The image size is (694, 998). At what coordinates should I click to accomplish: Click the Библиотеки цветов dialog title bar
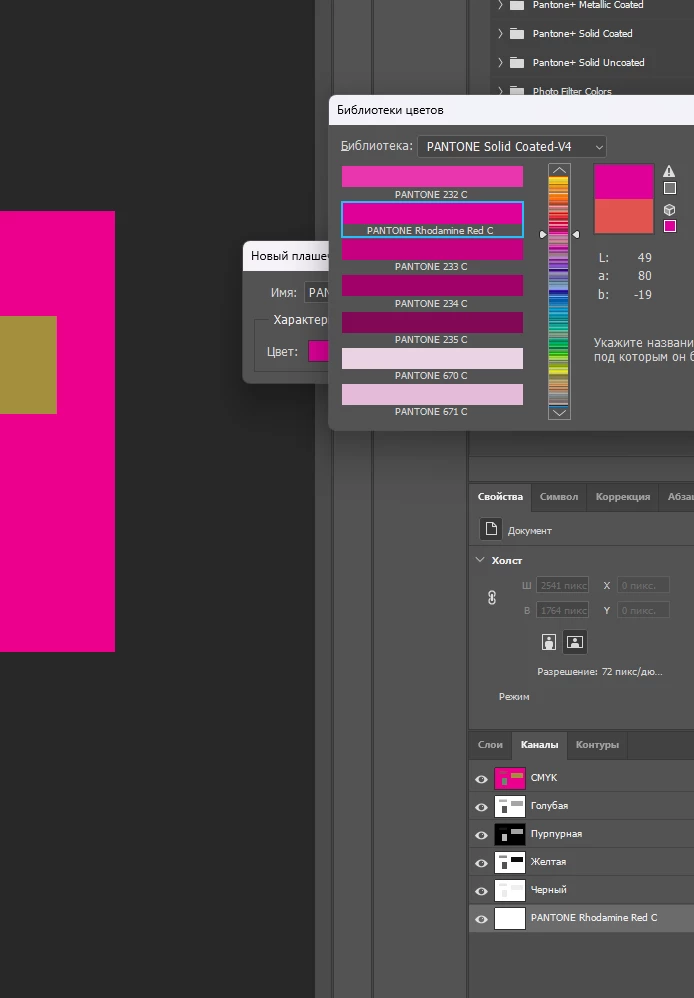pos(511,110)
